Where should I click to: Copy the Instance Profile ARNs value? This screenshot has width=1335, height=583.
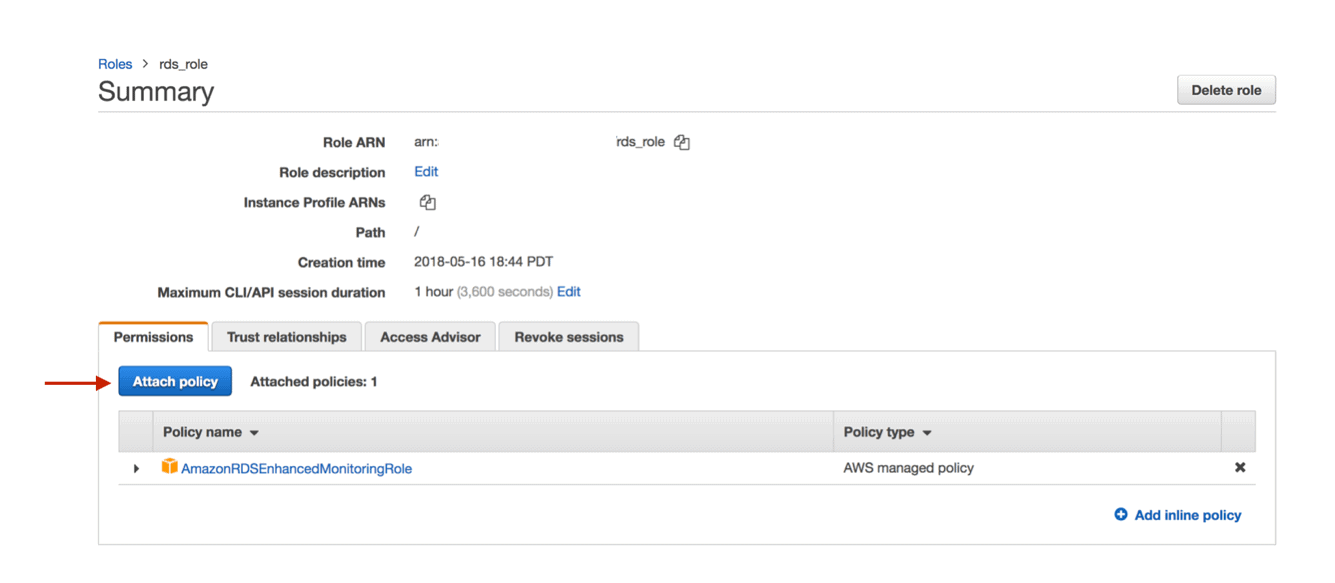pyautogui.click(x=428, y=202)
